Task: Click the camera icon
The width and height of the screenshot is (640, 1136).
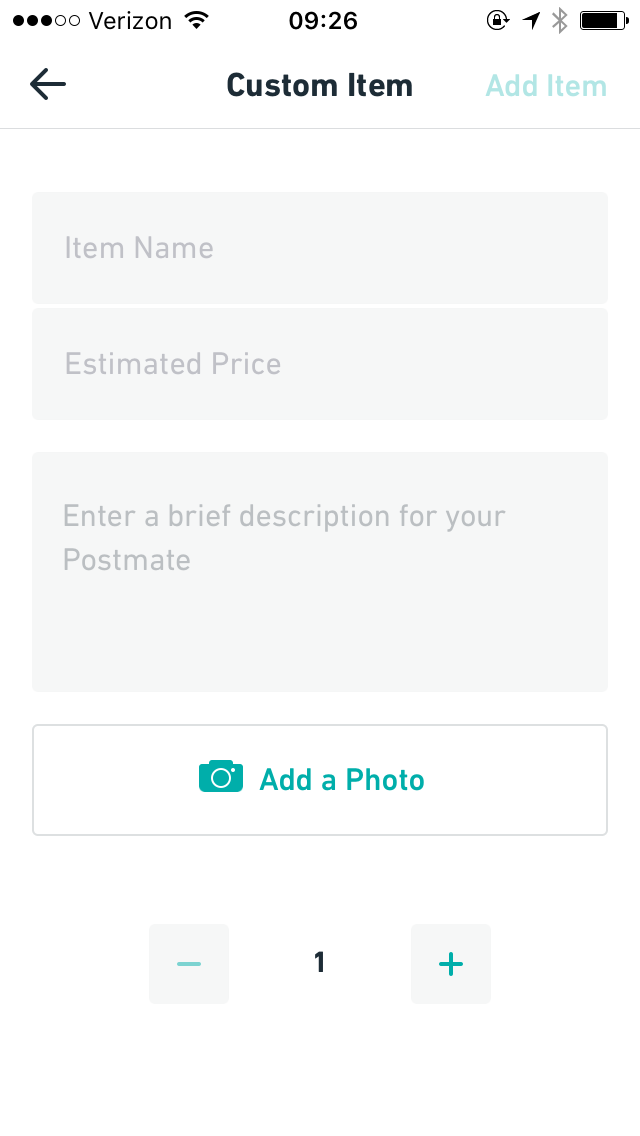Action: pos(221,777)
